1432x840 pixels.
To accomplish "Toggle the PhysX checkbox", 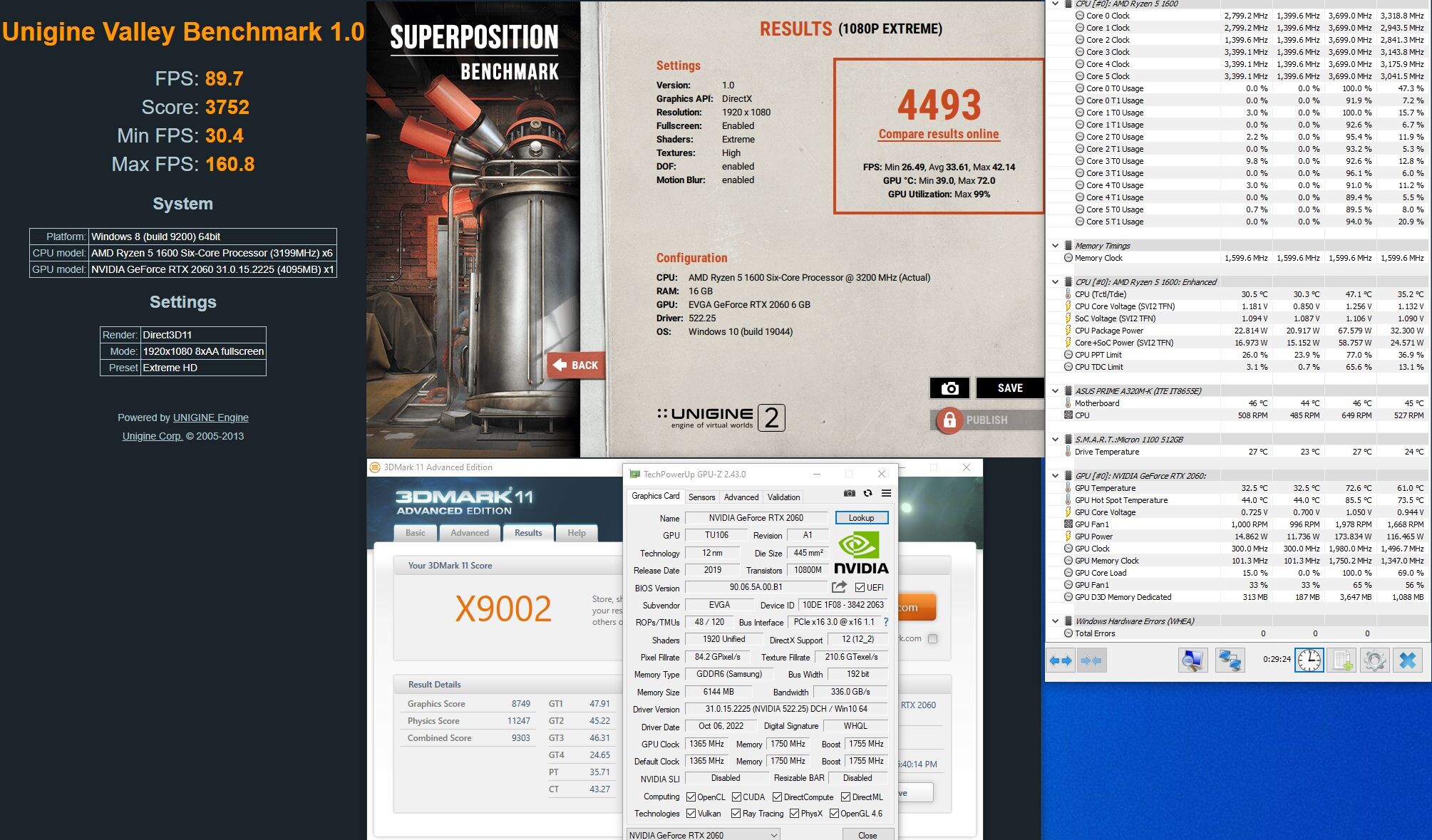I will pos(793,814).
